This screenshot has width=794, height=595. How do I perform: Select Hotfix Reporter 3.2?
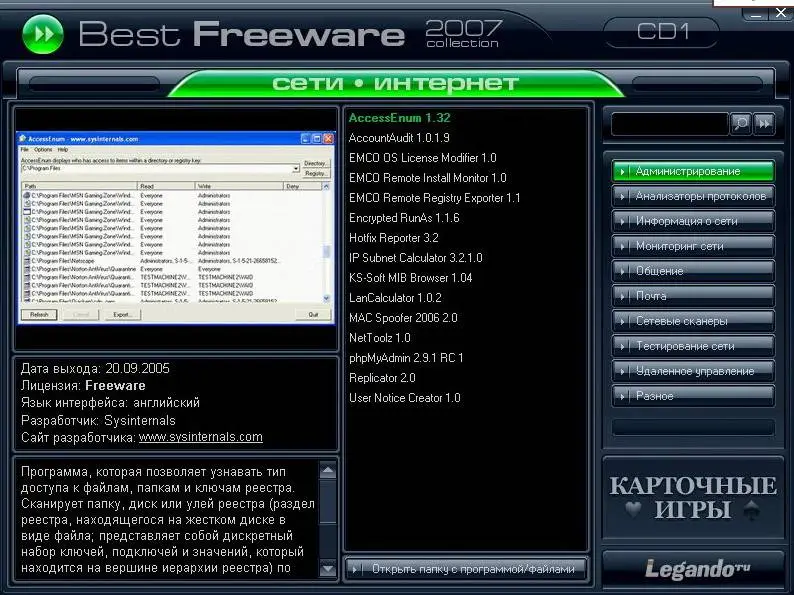[x=393, y=238]
